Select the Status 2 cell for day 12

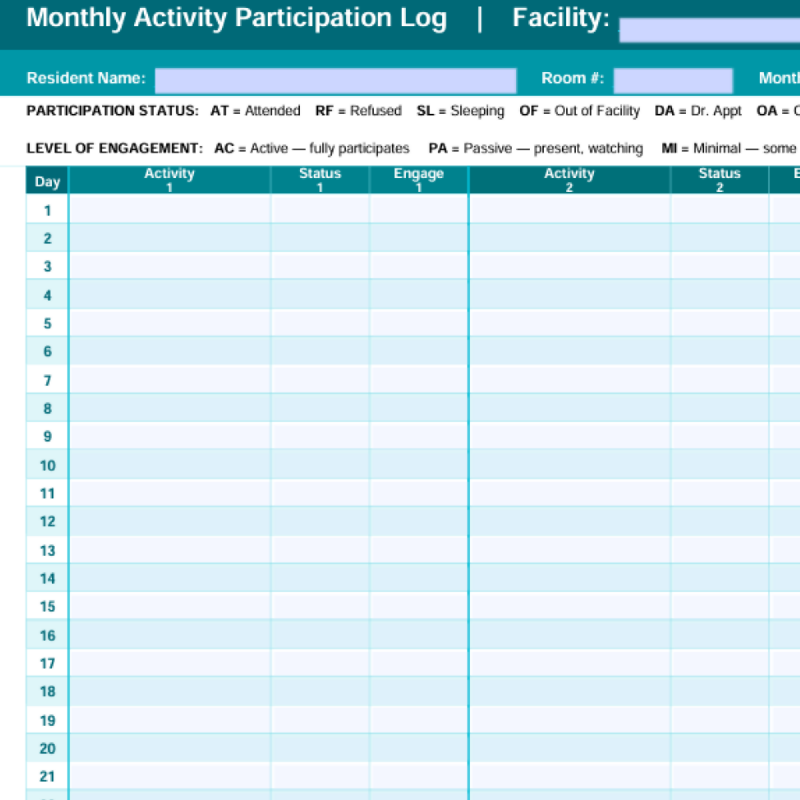pyautogui.click(x=720, y=521)
